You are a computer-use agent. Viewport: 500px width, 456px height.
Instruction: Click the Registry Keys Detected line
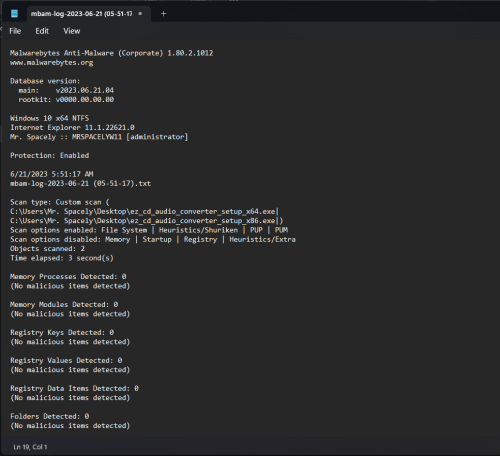[62, 333]
